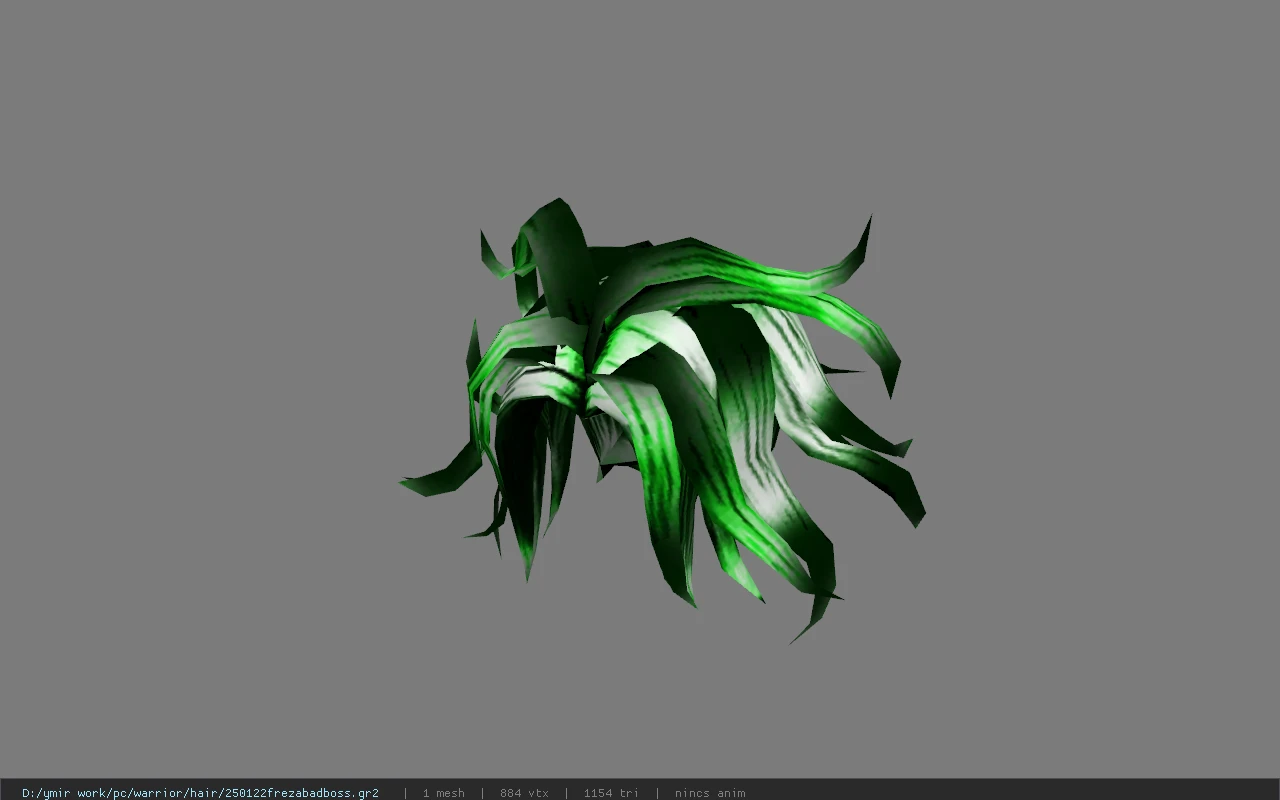The height and width of the screenshot is (800, 1280).
Task: Click the file path ending in 250122frezabadboss.gr2
Action: tap(200, 793)
